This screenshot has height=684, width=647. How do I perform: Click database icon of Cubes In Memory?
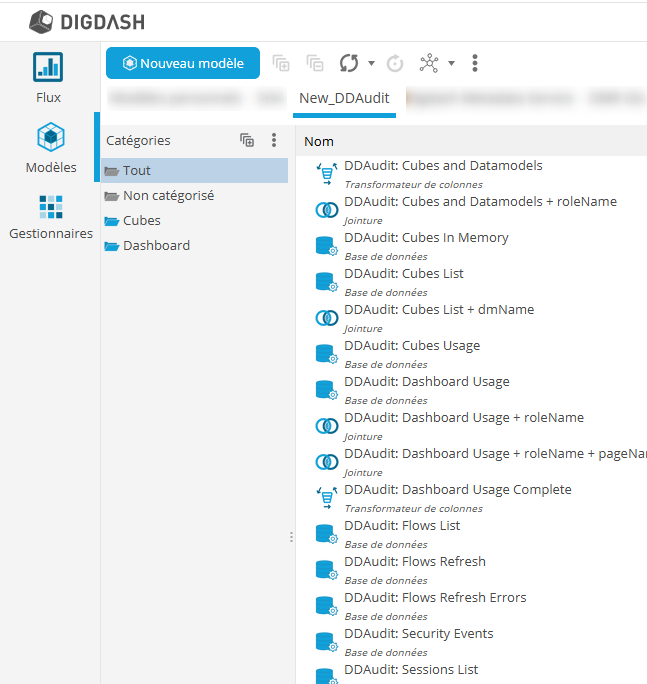(327, 246)
